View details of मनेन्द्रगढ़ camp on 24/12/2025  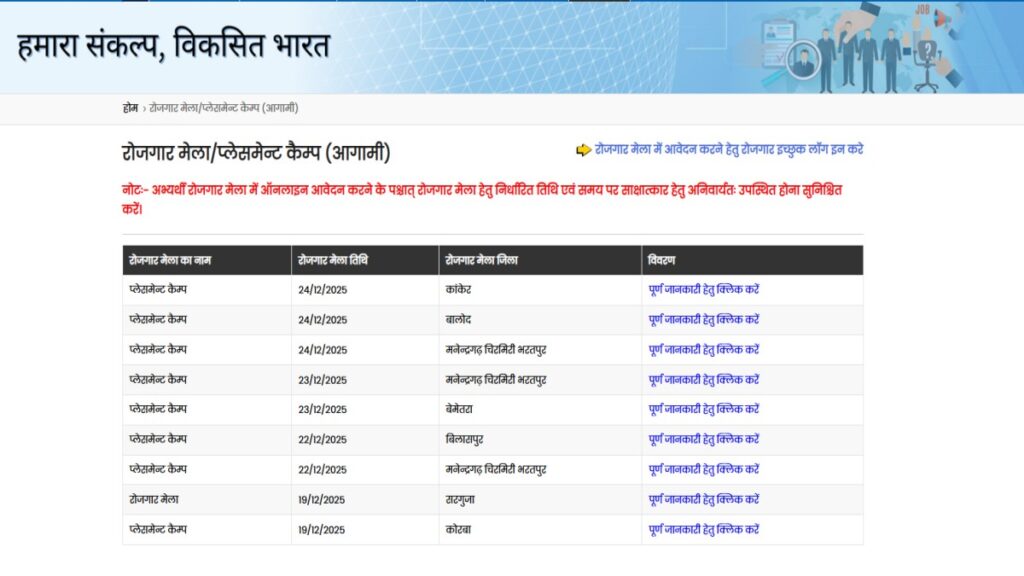[703, 350]
